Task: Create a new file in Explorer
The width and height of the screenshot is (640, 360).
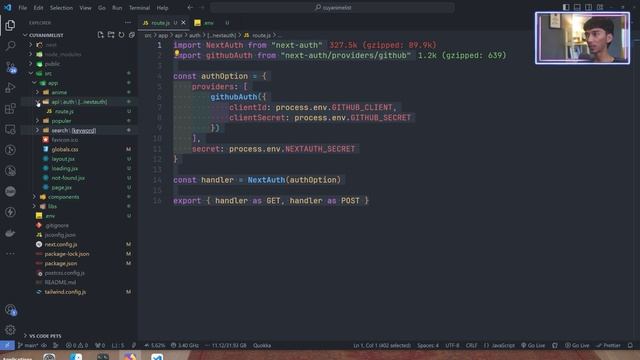Action: pyautogui.click(x=100, y=35)
